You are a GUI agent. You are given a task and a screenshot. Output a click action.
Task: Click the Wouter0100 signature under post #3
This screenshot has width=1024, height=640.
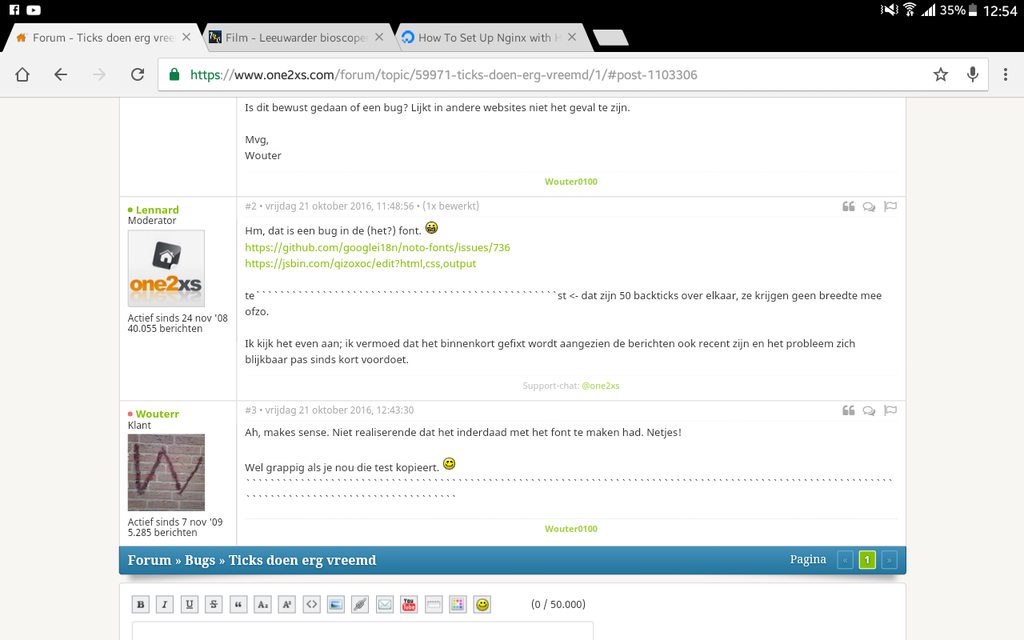pos(571,529)
